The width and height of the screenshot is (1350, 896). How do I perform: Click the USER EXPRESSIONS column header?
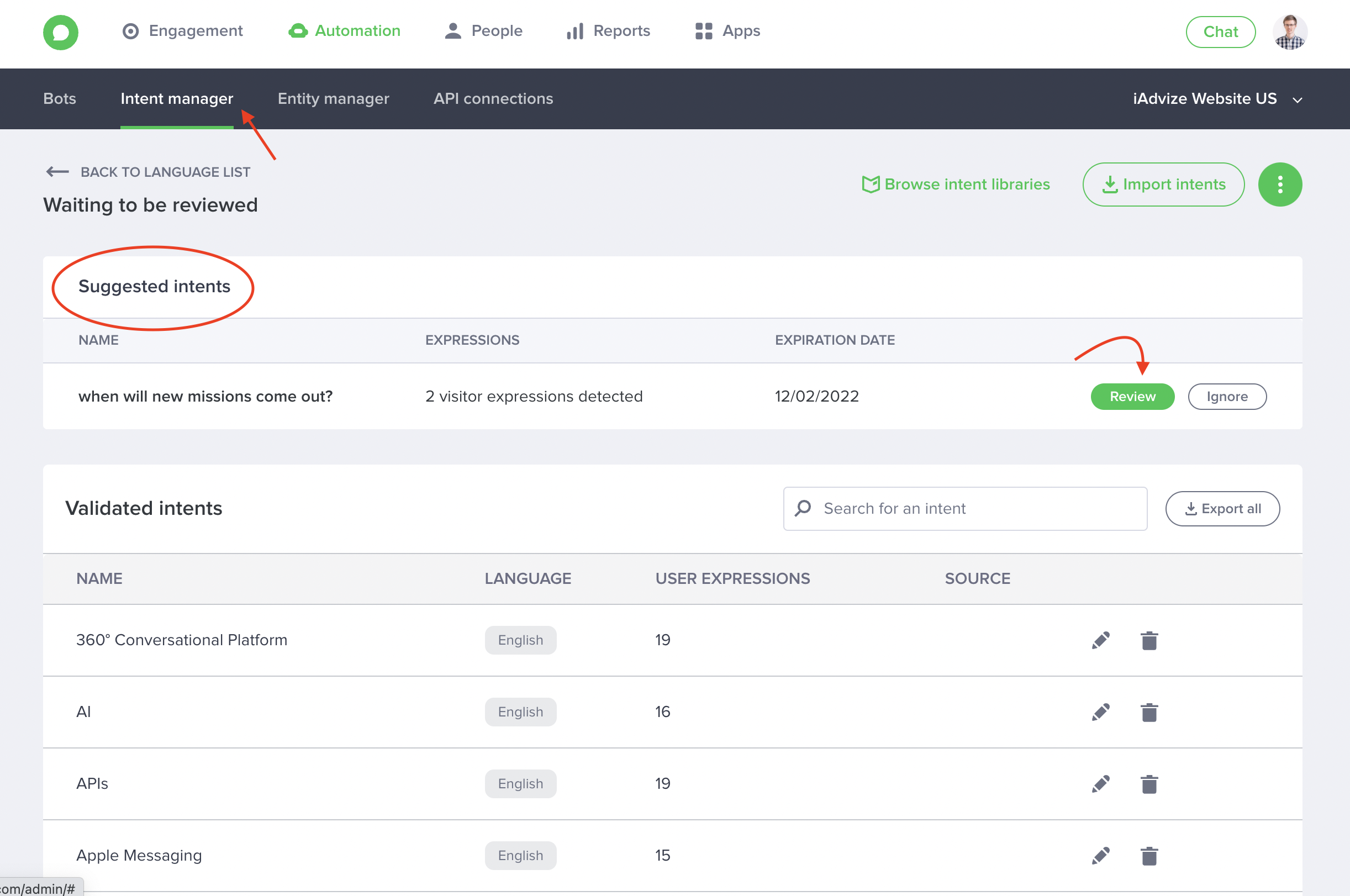point(732,578)
